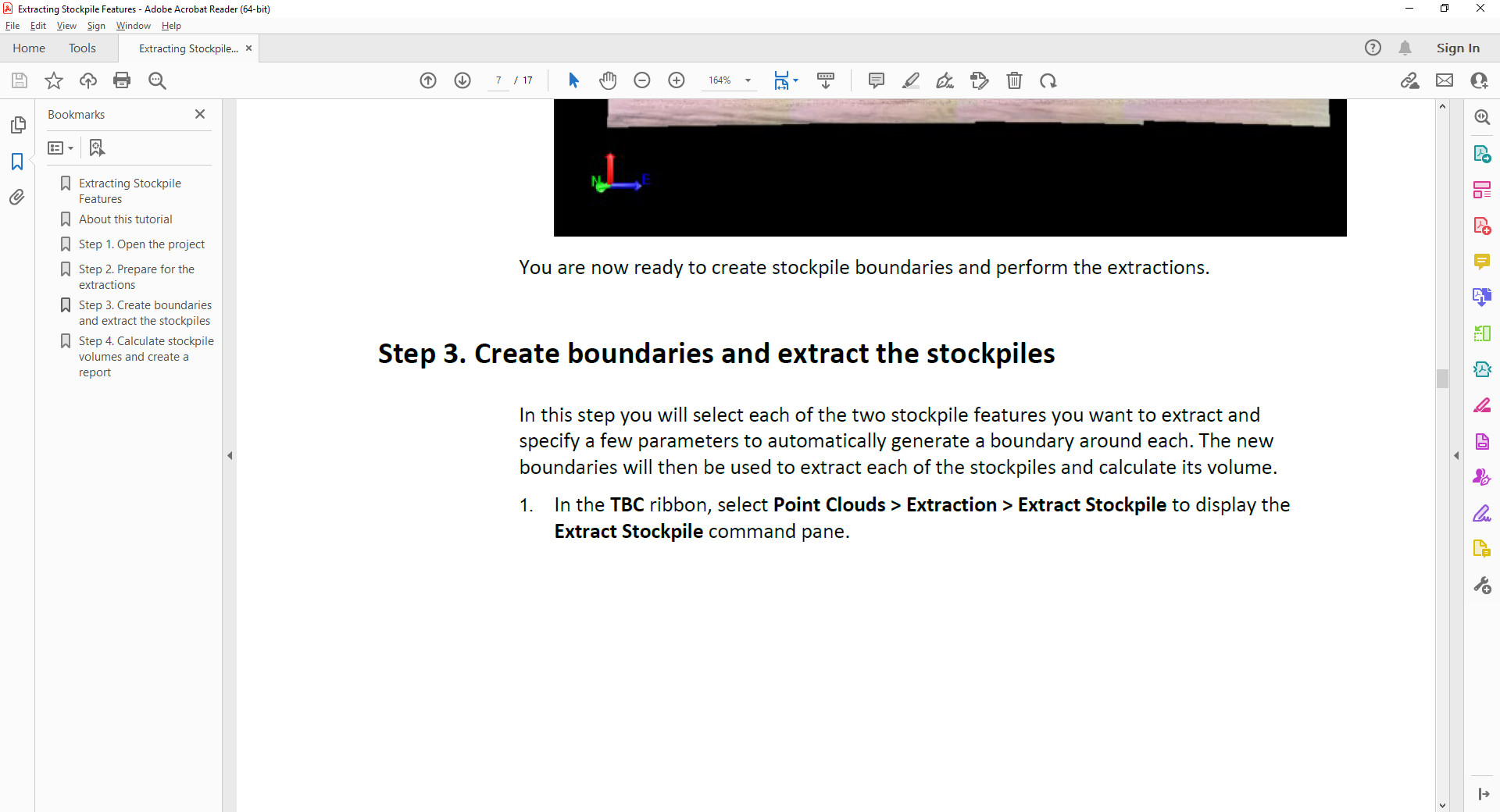Open the Export PDF tool
The width and height of the screenshot is (1500, 812).
pyautogui.click(x=1482, y=154)
